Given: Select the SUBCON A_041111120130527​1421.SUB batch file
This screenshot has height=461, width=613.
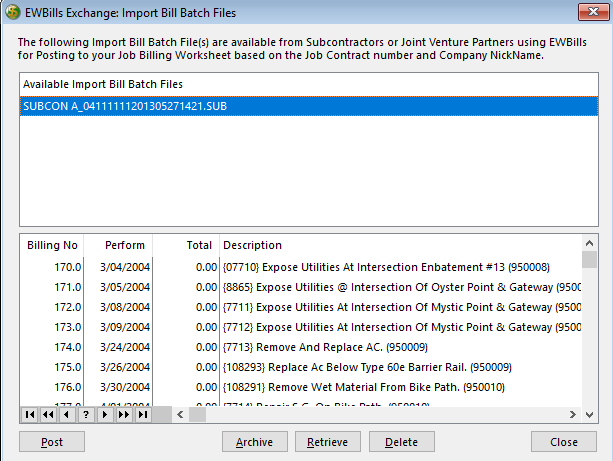Looking at the screenshot, I should pyautogui.click(x=309, y=106).
